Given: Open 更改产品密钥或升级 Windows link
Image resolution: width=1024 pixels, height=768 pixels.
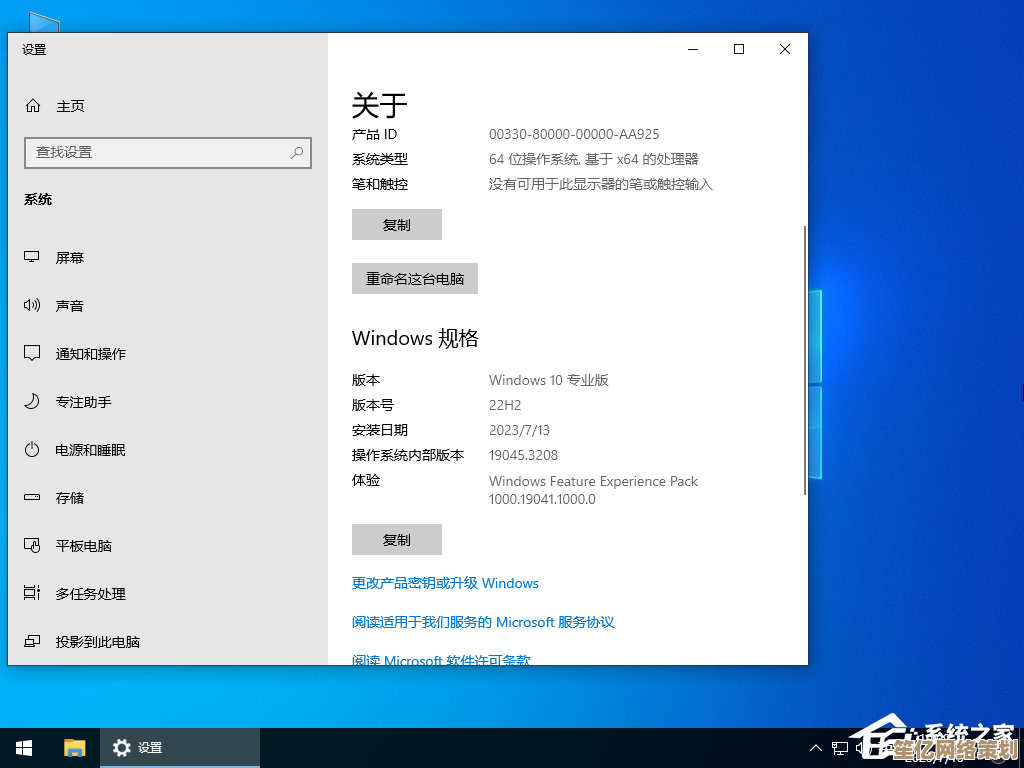Looking at the screenshot, I should point(444,583).
